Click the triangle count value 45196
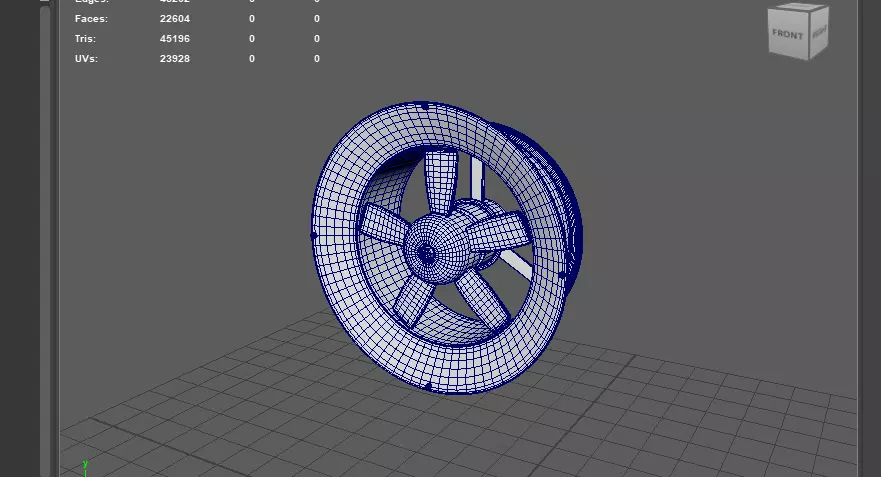Screen dimensions: 881x477 point(175,39)
